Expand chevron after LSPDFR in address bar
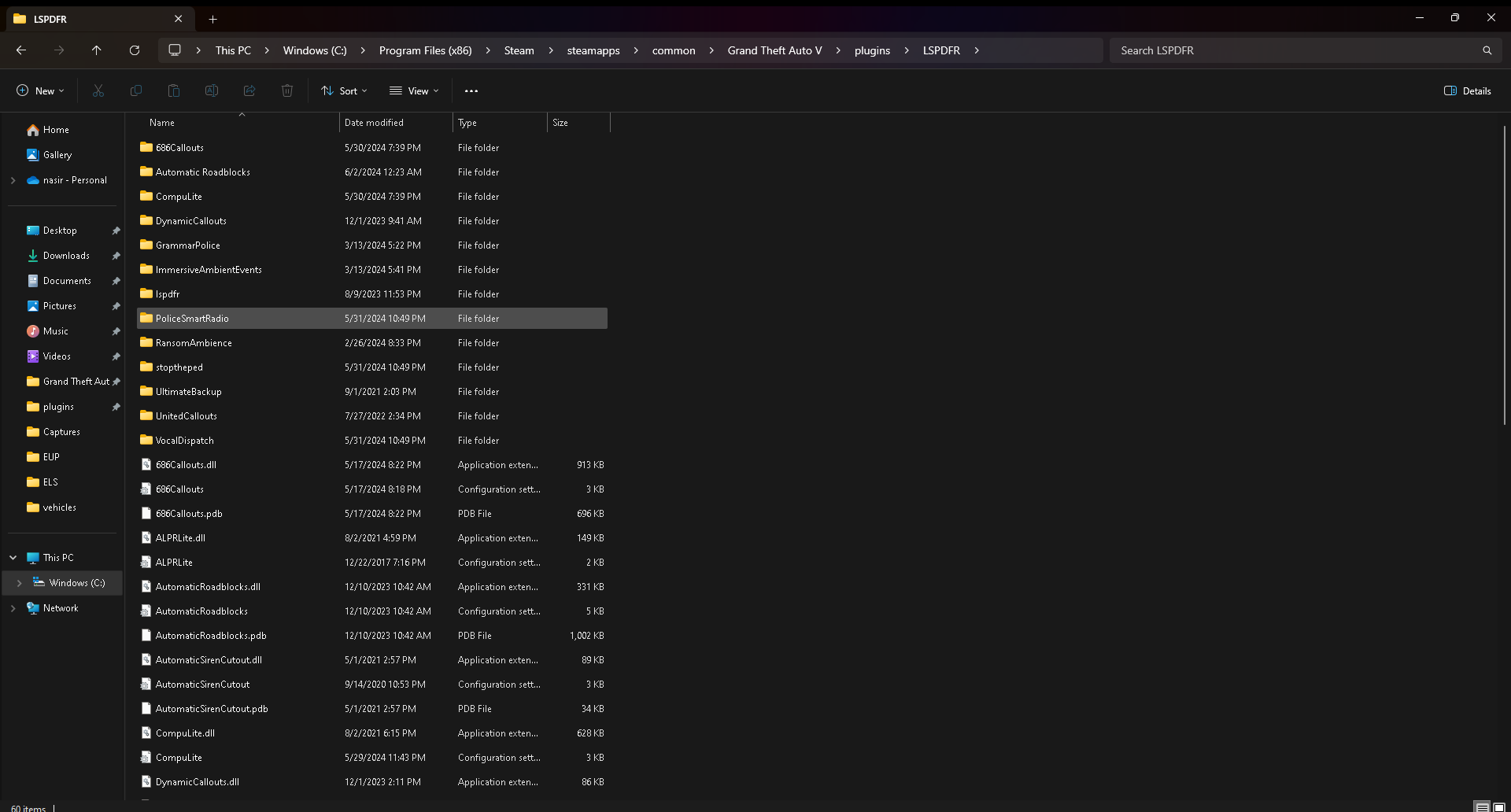 click(x=977, y=50)
